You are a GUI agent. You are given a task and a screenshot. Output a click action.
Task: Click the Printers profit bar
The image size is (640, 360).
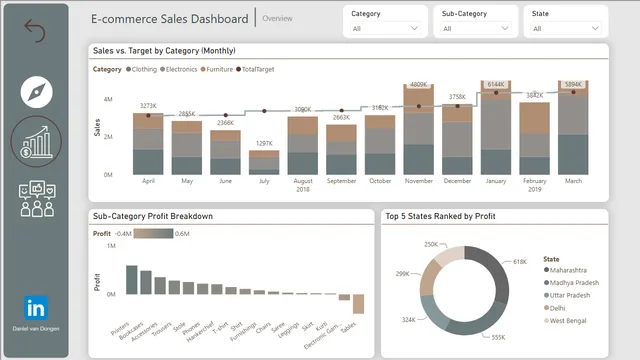[x=131, y=280]
